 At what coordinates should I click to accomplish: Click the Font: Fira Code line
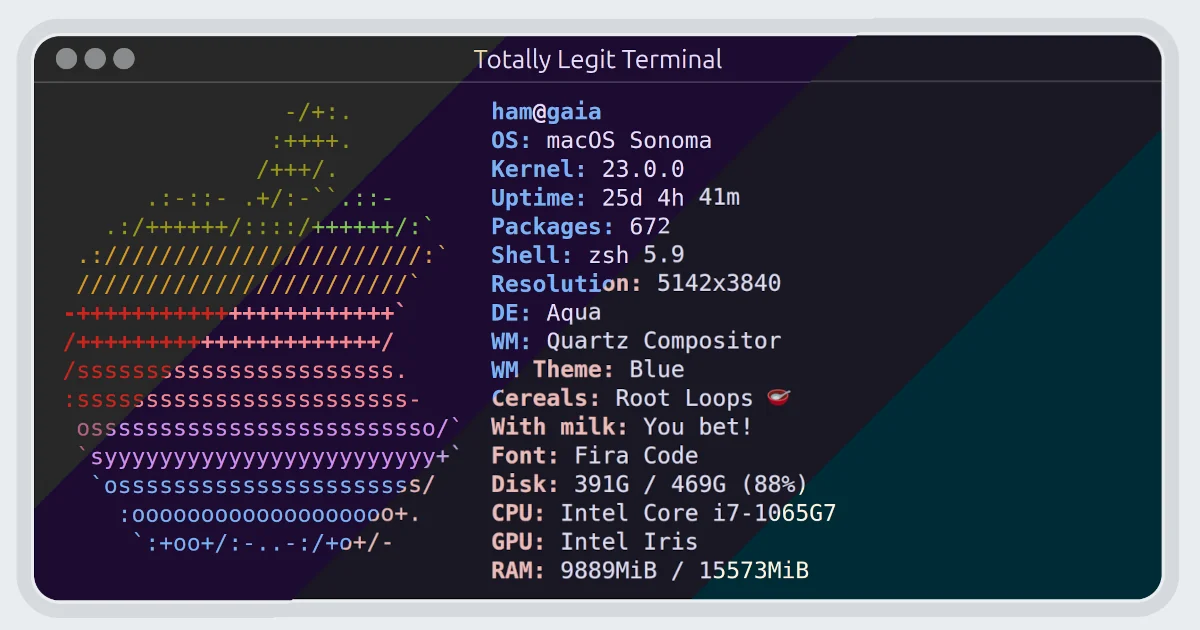tap(594, 456)
